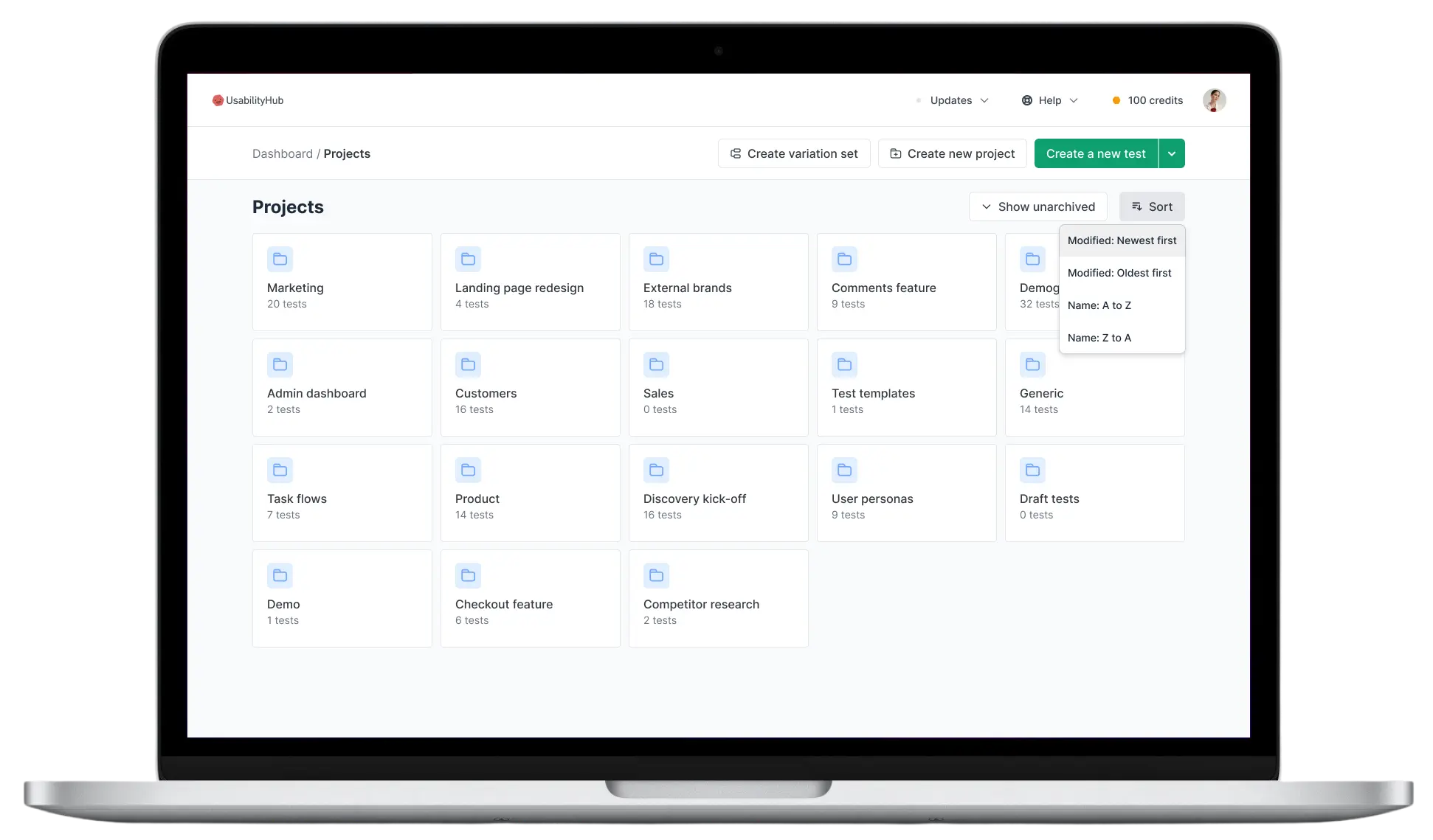Select Modified: Oldest first sort option
The height and width of the screenshot is (840, 1433).
(1122, 273)
